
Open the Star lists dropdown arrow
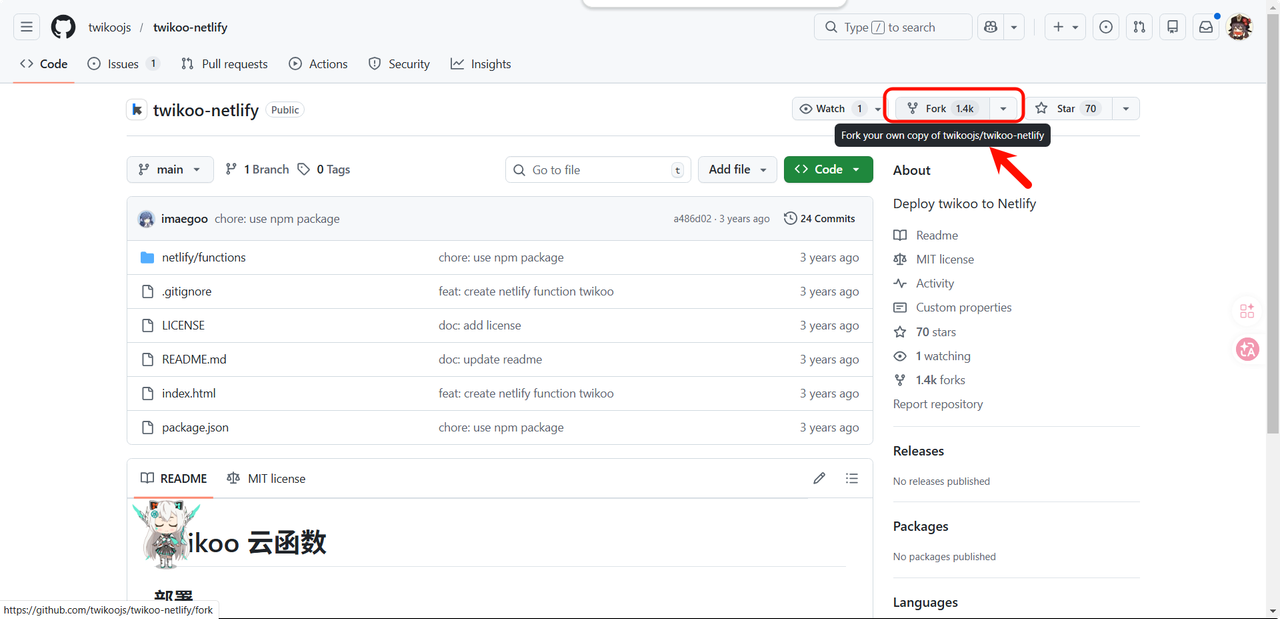(1126, 108)
